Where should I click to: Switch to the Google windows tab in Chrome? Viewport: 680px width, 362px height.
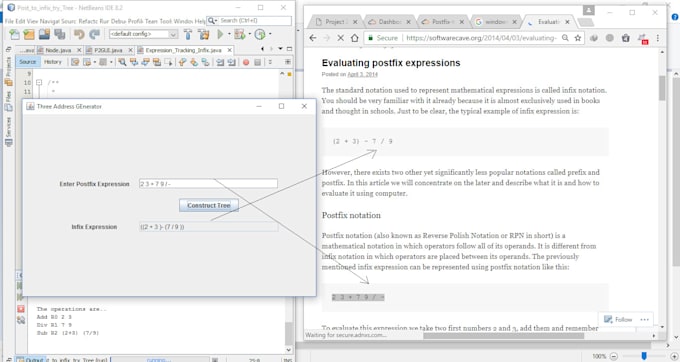pyautogui.click(x=495, y=21)
